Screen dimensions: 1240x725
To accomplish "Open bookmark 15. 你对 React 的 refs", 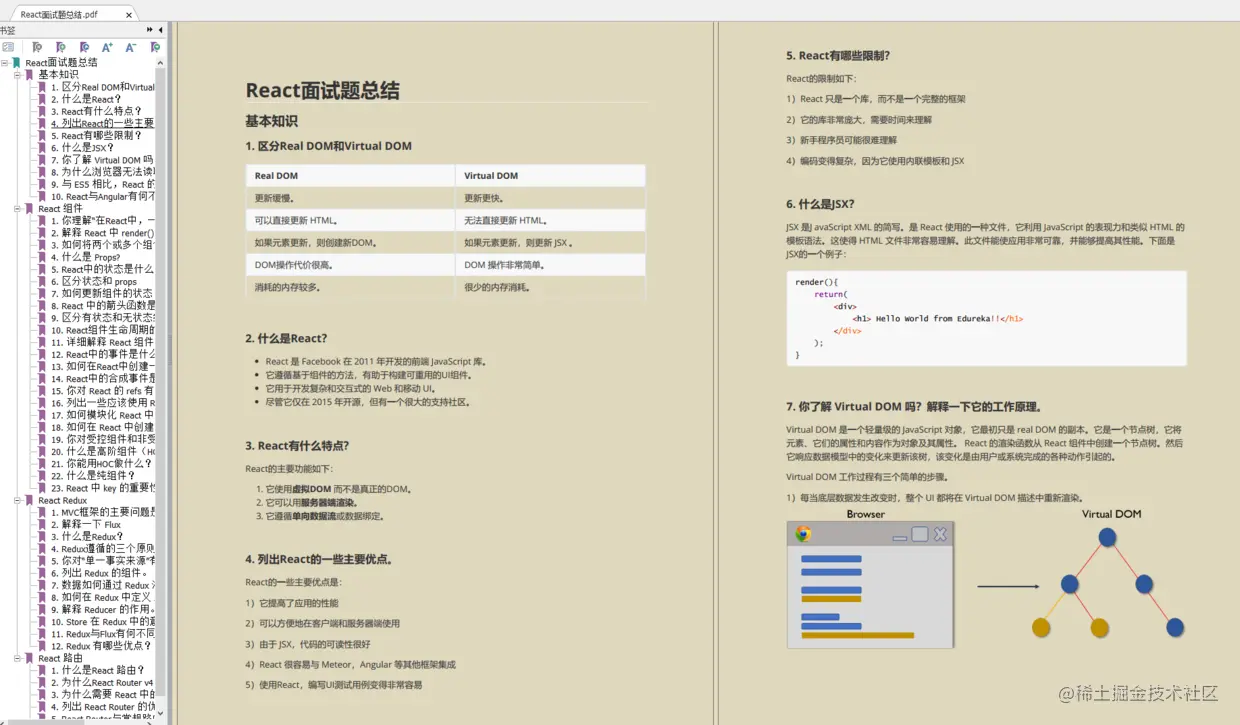I will (x=103, y=391).
